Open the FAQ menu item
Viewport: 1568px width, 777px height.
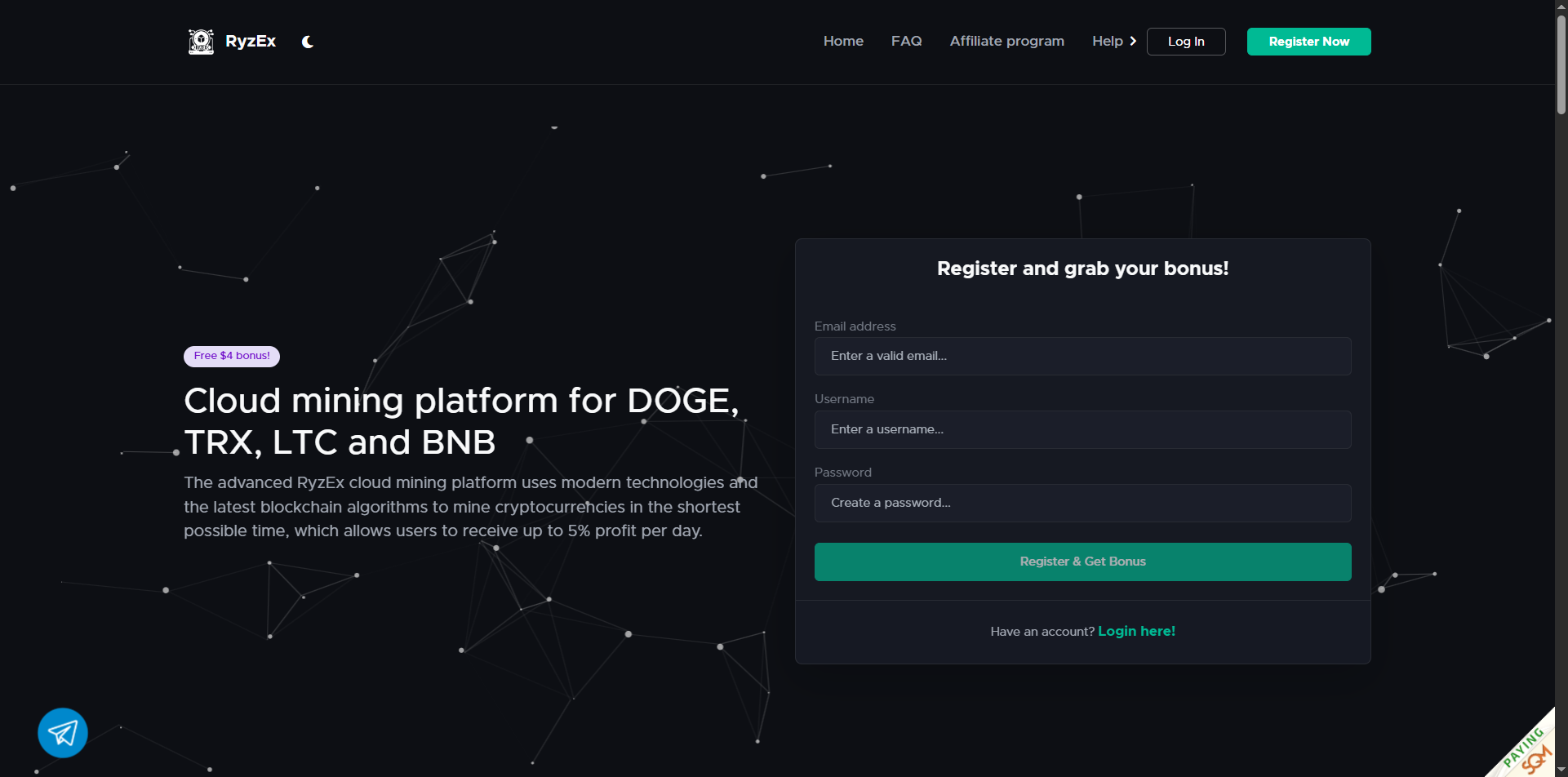pos(906,42)
